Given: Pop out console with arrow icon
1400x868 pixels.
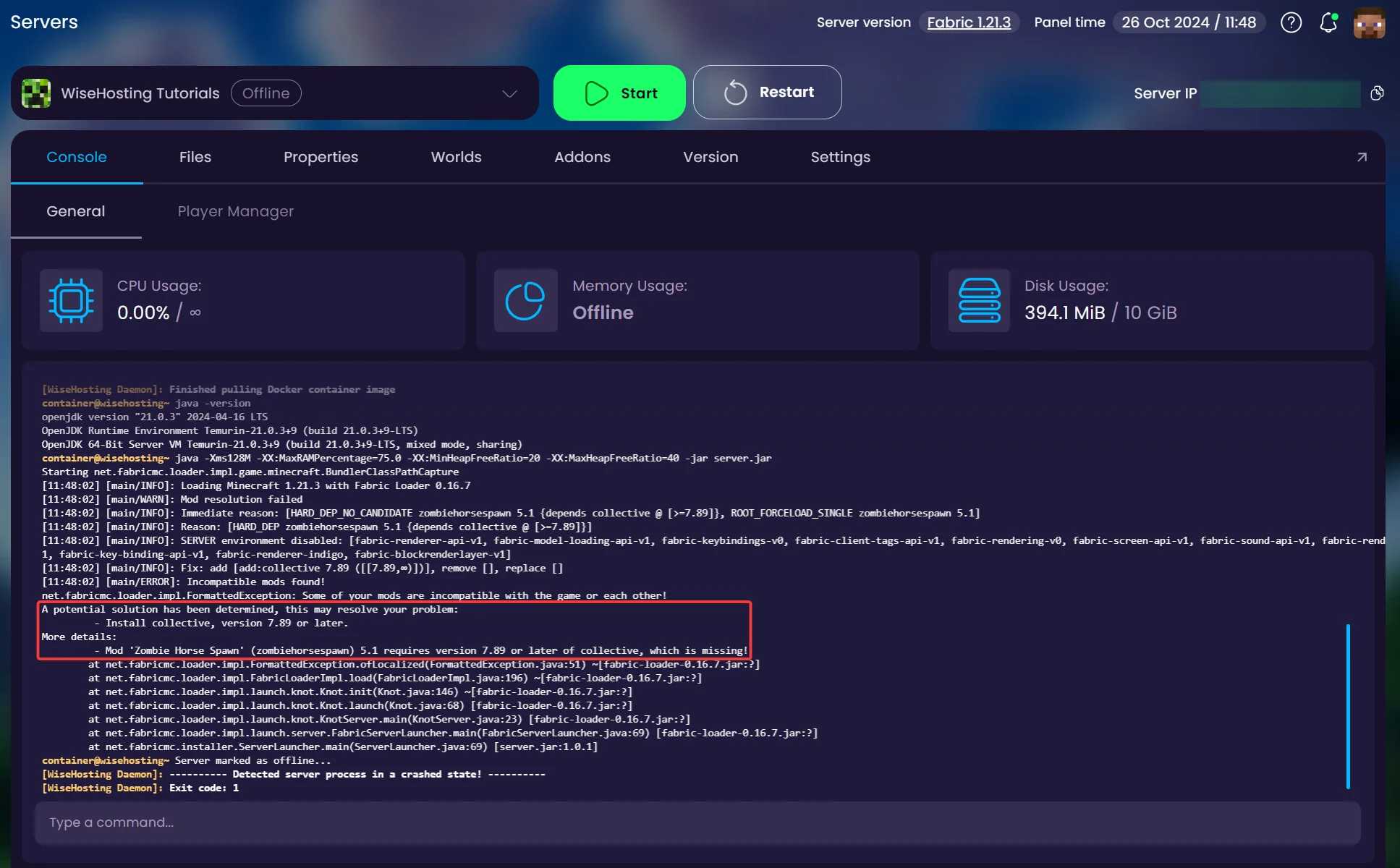Looking at the screenshot, I should pos(1362,157).
